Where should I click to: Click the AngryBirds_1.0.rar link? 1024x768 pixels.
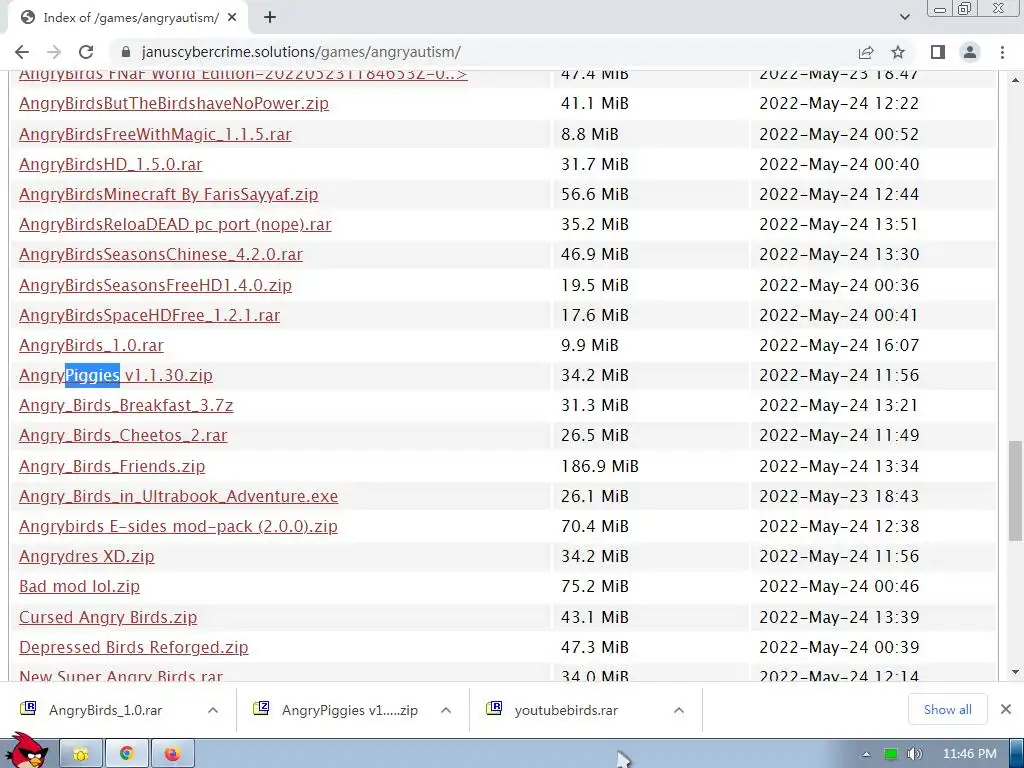click(91, 345)
